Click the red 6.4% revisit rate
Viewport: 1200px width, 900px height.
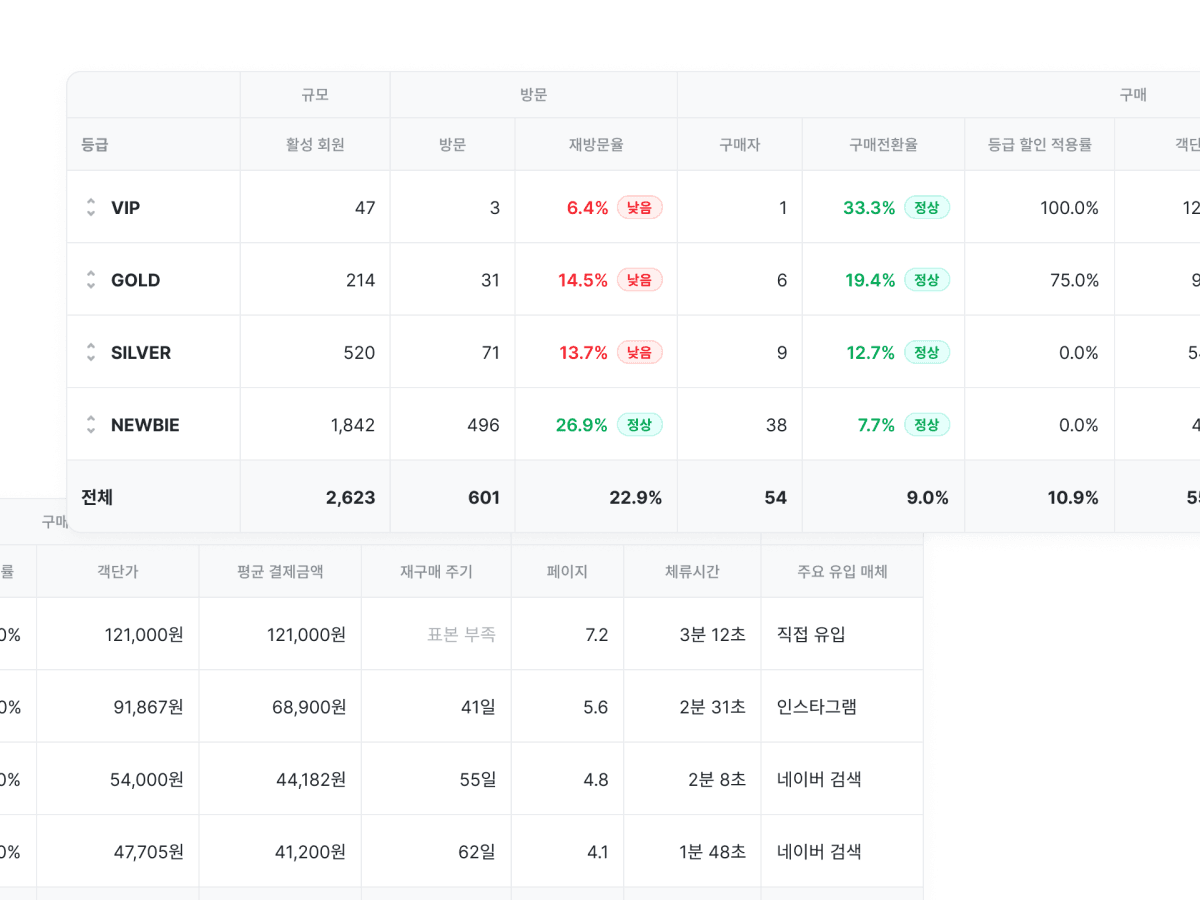pyautogui.click(x=587, y=208)
